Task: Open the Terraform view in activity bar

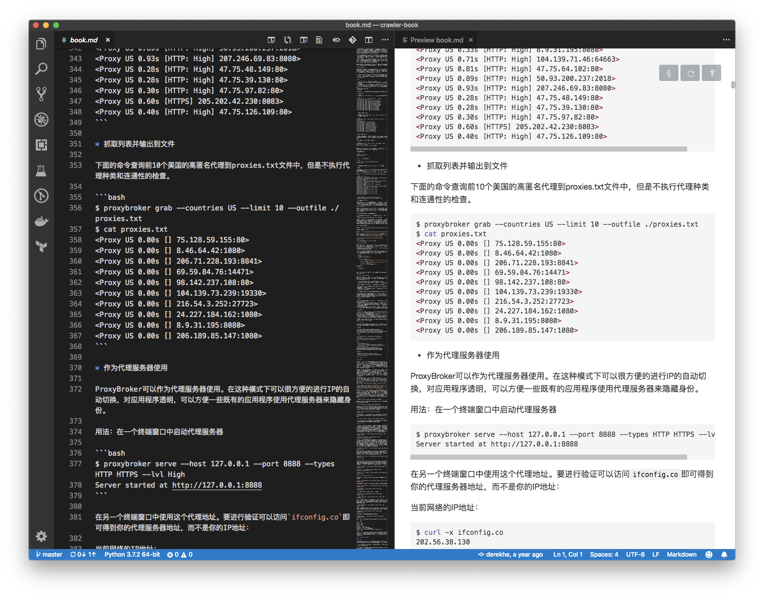Action: coord(41,247)
